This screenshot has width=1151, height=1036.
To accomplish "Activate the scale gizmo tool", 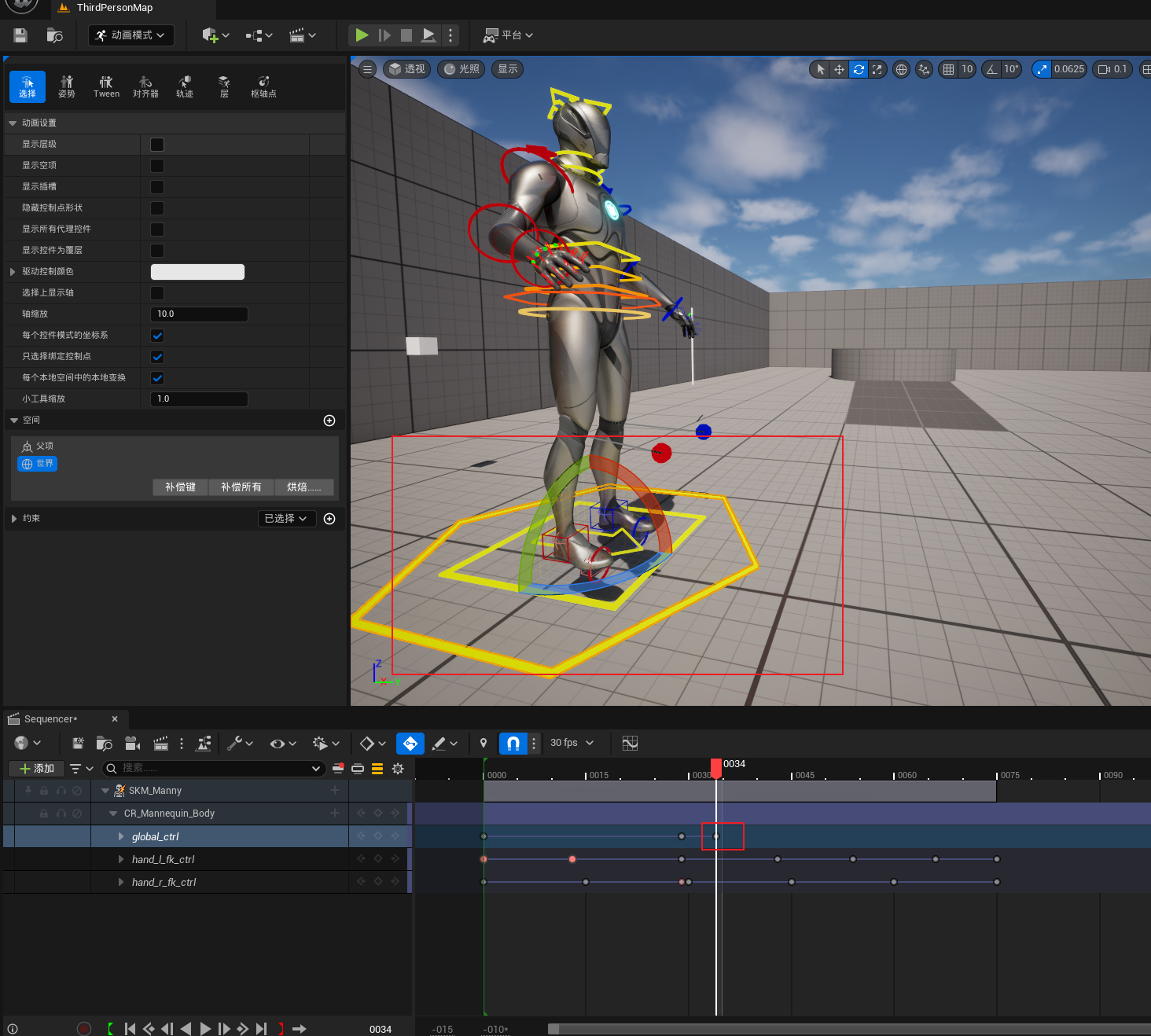I will tap(877, 69).
